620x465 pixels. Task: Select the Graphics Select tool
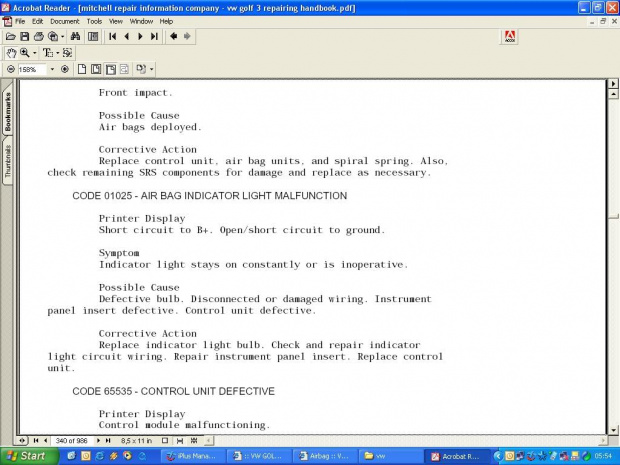pyautogui.click(x=67, y=53)
